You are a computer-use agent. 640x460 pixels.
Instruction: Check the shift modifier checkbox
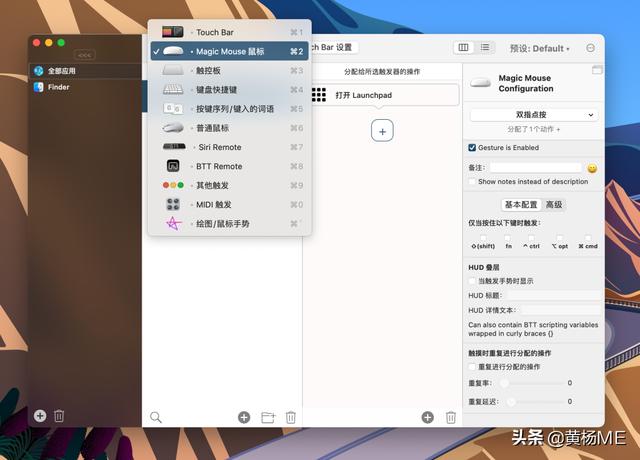coord(483,238)
